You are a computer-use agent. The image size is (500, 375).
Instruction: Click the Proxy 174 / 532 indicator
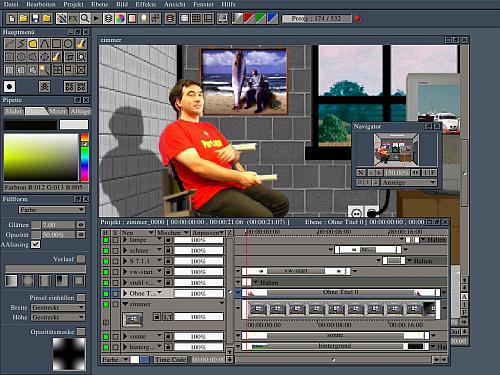(316, 19)
